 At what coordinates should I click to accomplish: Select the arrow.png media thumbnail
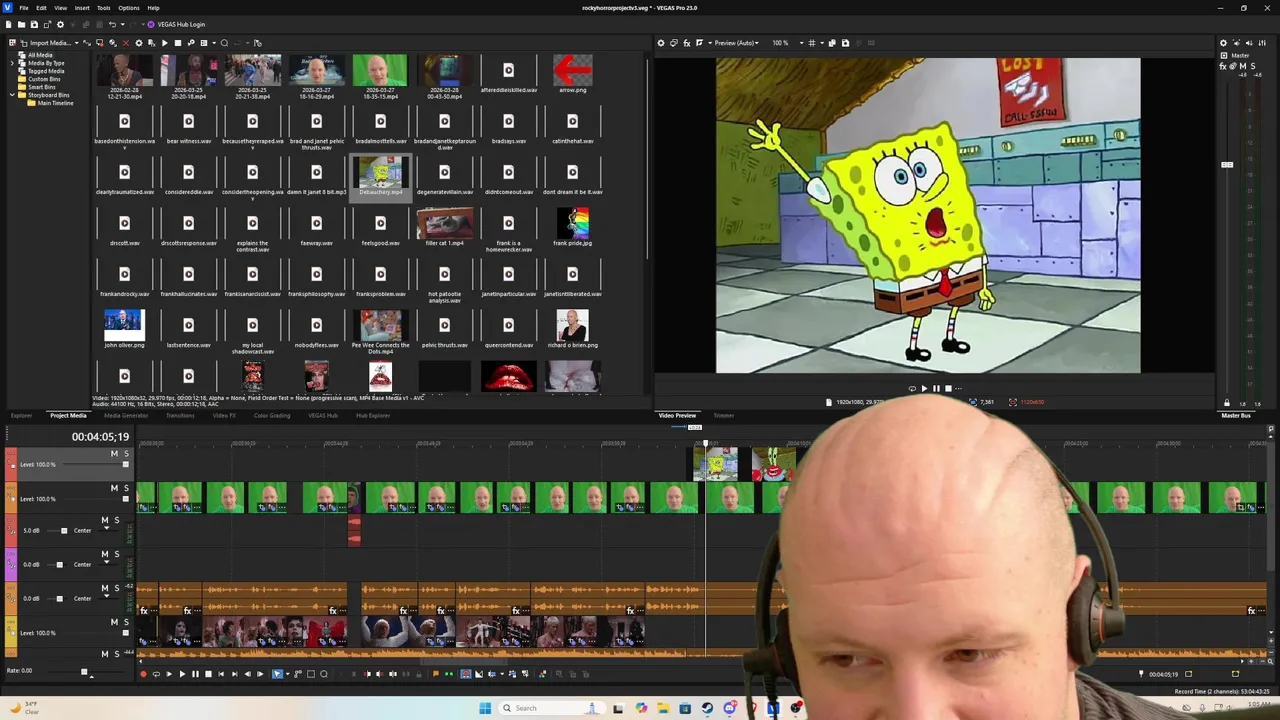572,71
